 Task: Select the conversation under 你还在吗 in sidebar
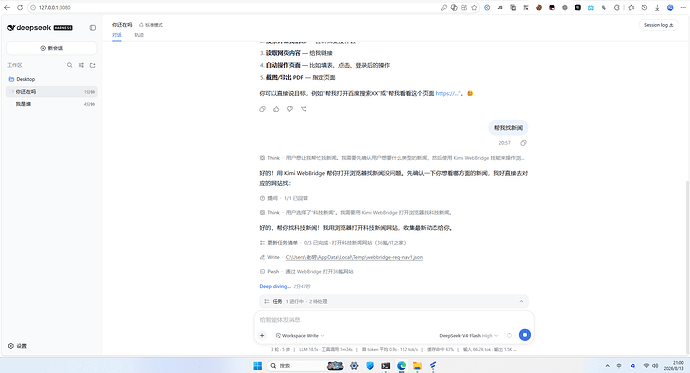(51, 104)
